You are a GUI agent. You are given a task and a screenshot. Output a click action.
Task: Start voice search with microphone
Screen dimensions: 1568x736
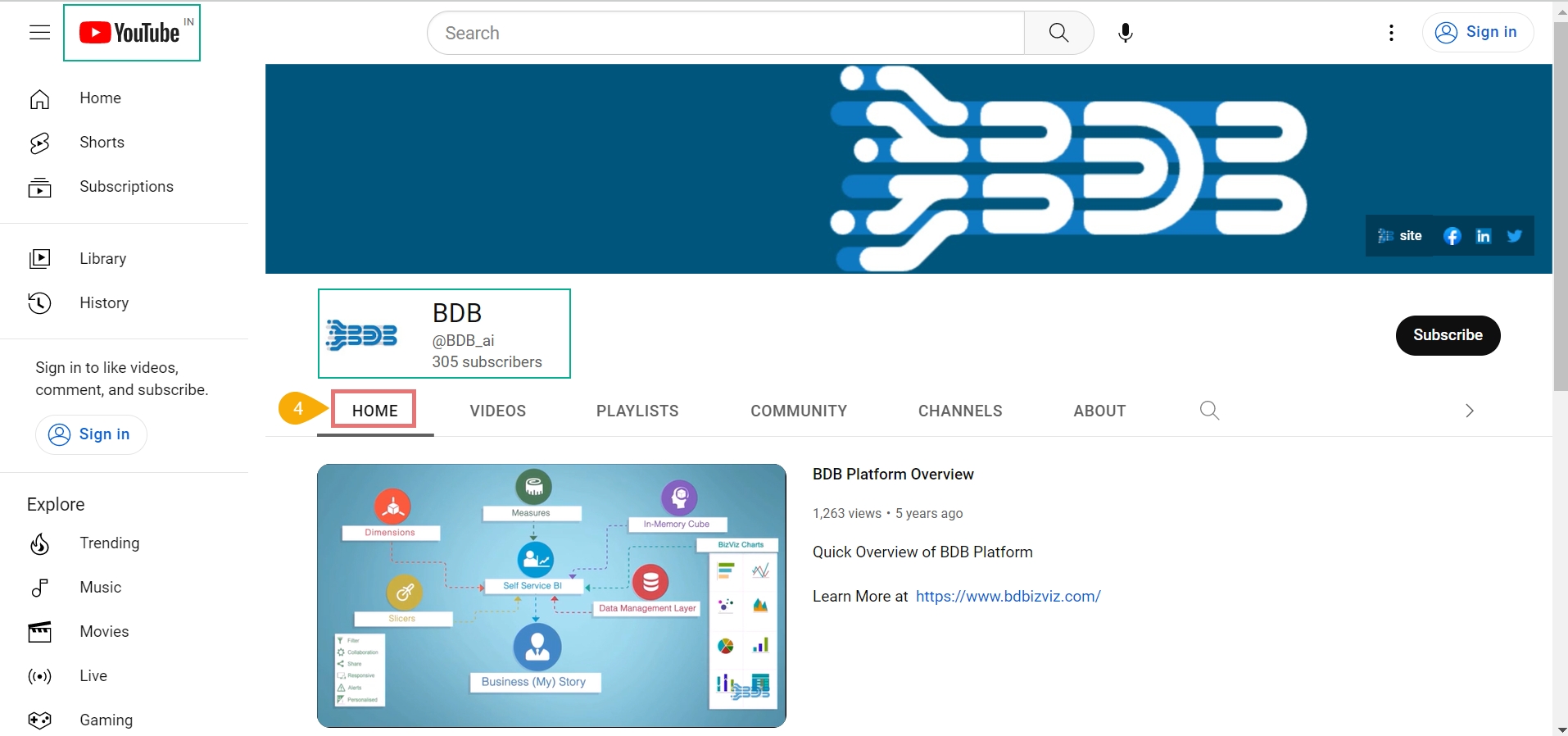click(x=1126, y=33)
